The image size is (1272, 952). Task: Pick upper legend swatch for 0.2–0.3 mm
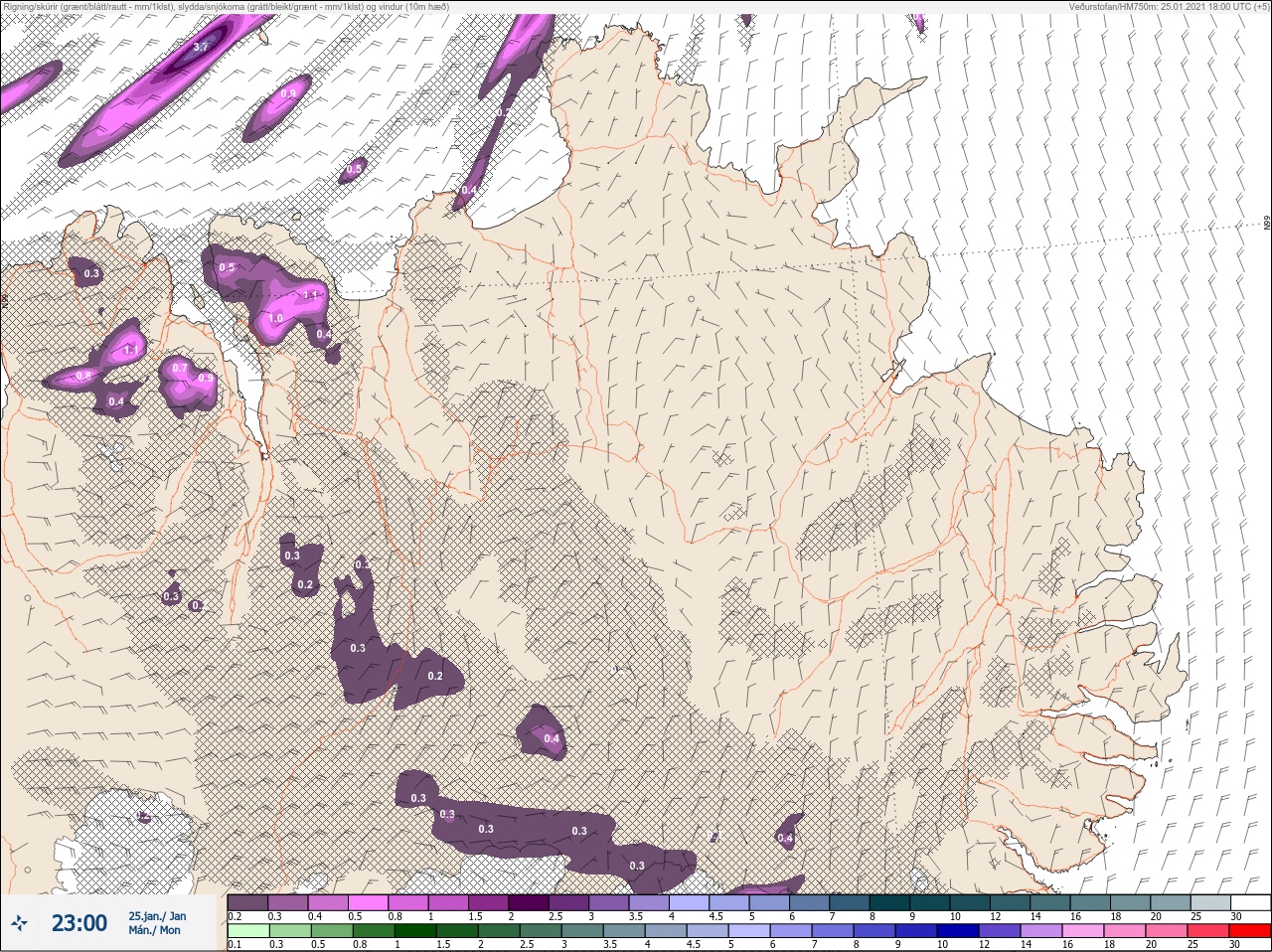248,902
